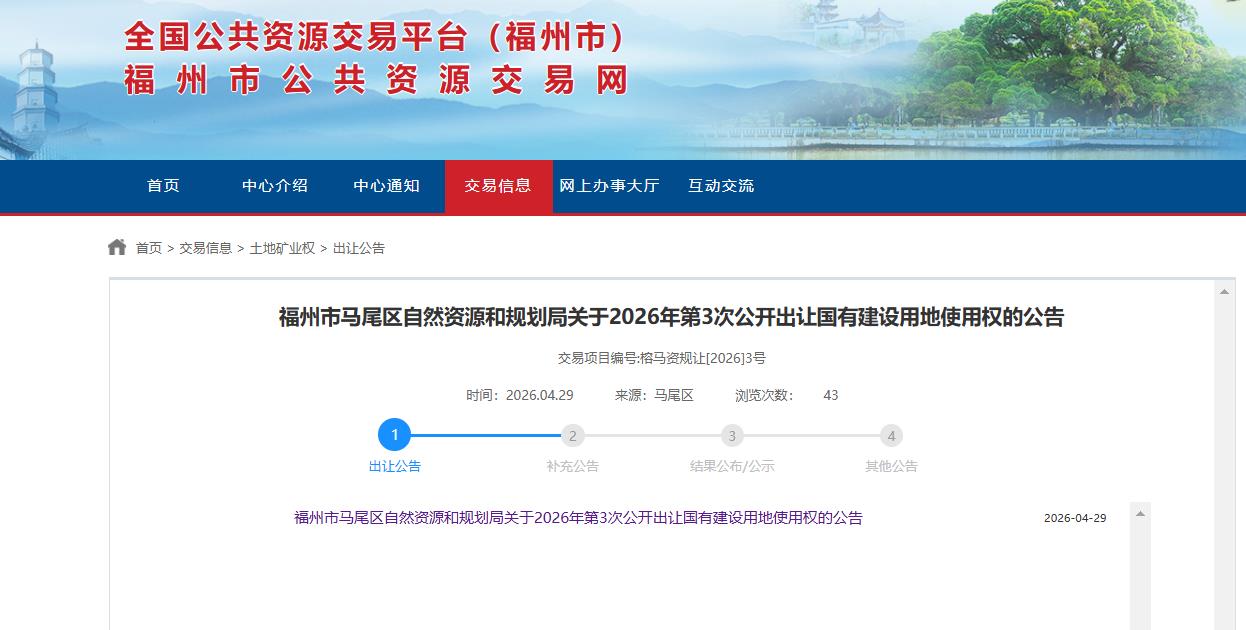Open 网上办事大厅 navigation item
The width and height of the screenshot is (1246, 630).
click(609, 186)
